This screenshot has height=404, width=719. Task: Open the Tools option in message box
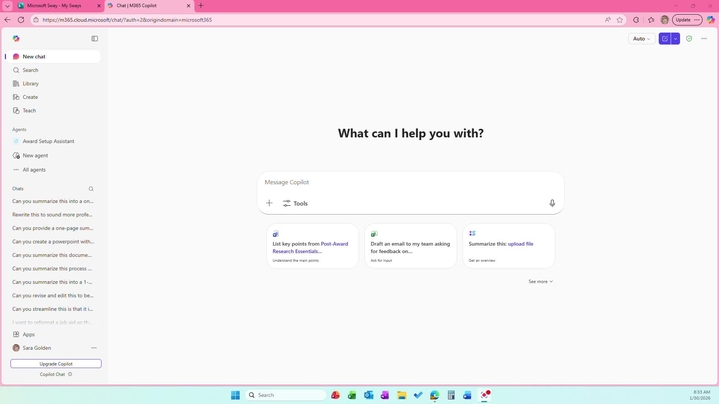click(295, 203)
